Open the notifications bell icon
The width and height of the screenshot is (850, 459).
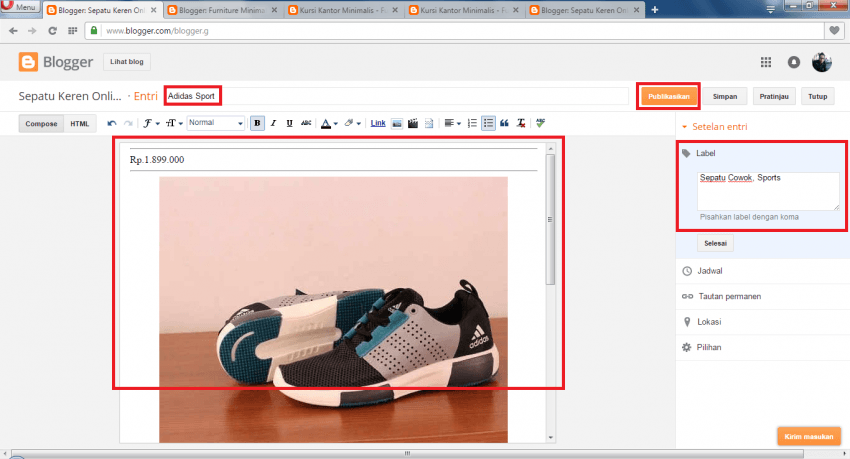pos(794,62)
